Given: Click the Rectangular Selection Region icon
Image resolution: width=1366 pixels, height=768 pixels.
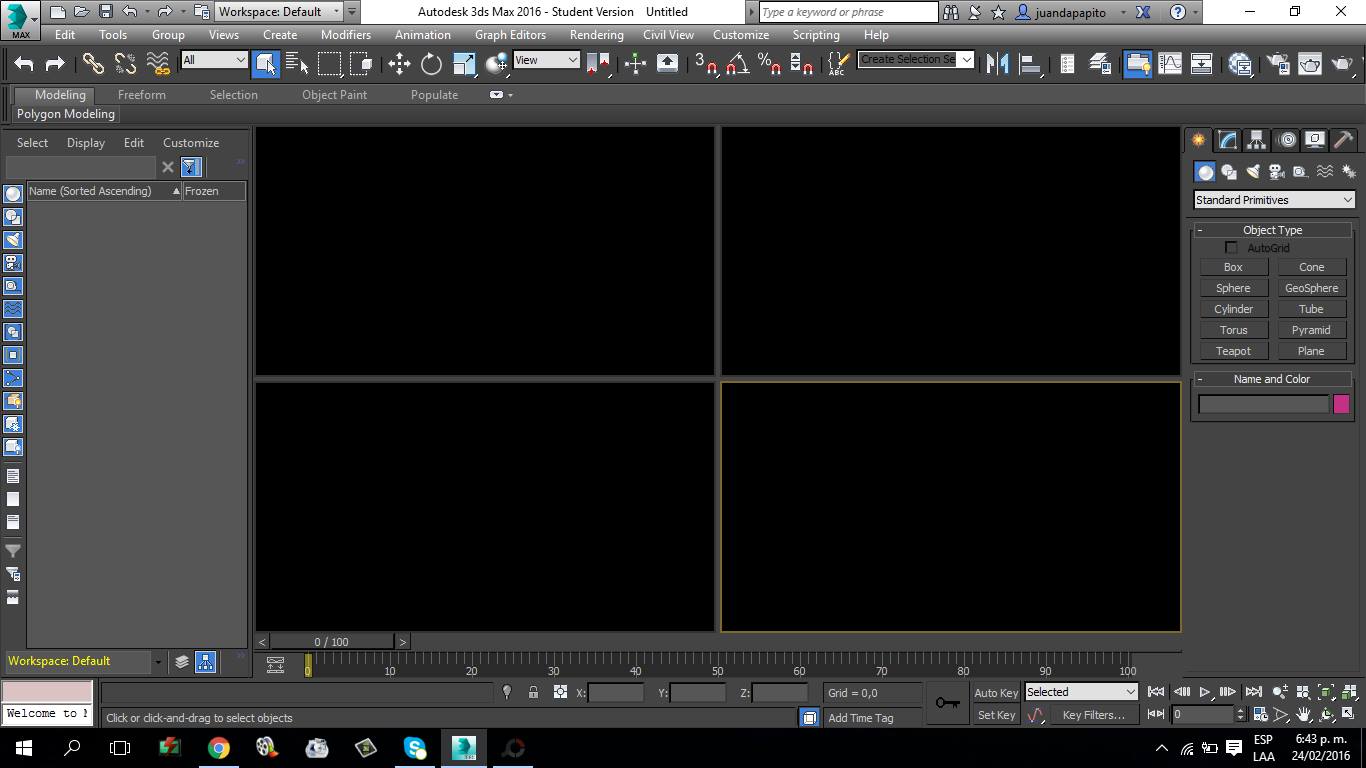Looking at the screenshot, I should pos(329,64).
